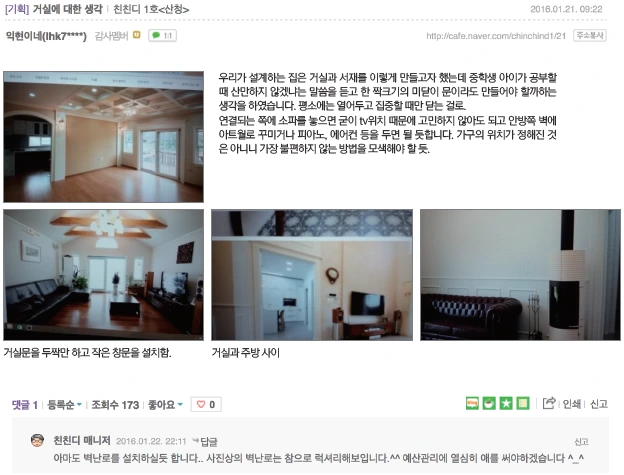Share post via green blog icon
This screenshot has height=475, width=624.
[472, 403]
